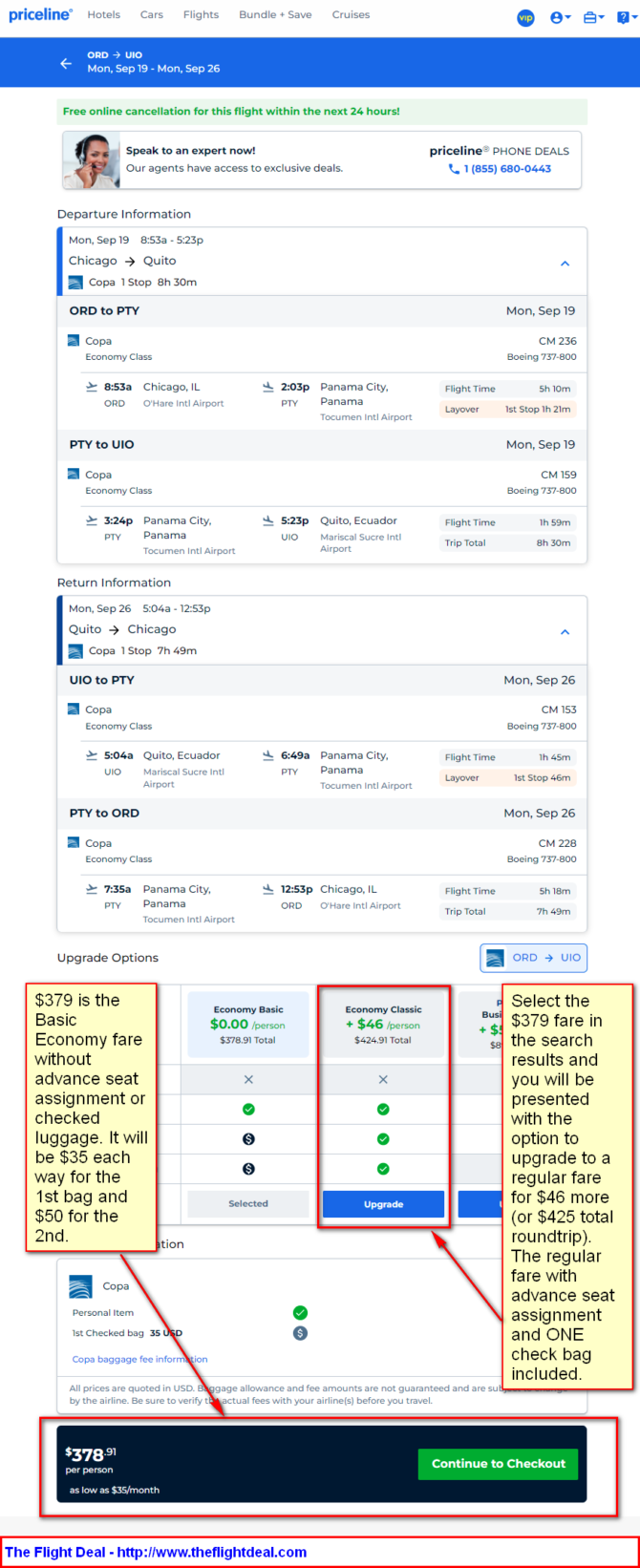The height and width of the screenshot is (1568, 640).
Task: Click the Copa logo in baggage section
Action: [80, 1286]
